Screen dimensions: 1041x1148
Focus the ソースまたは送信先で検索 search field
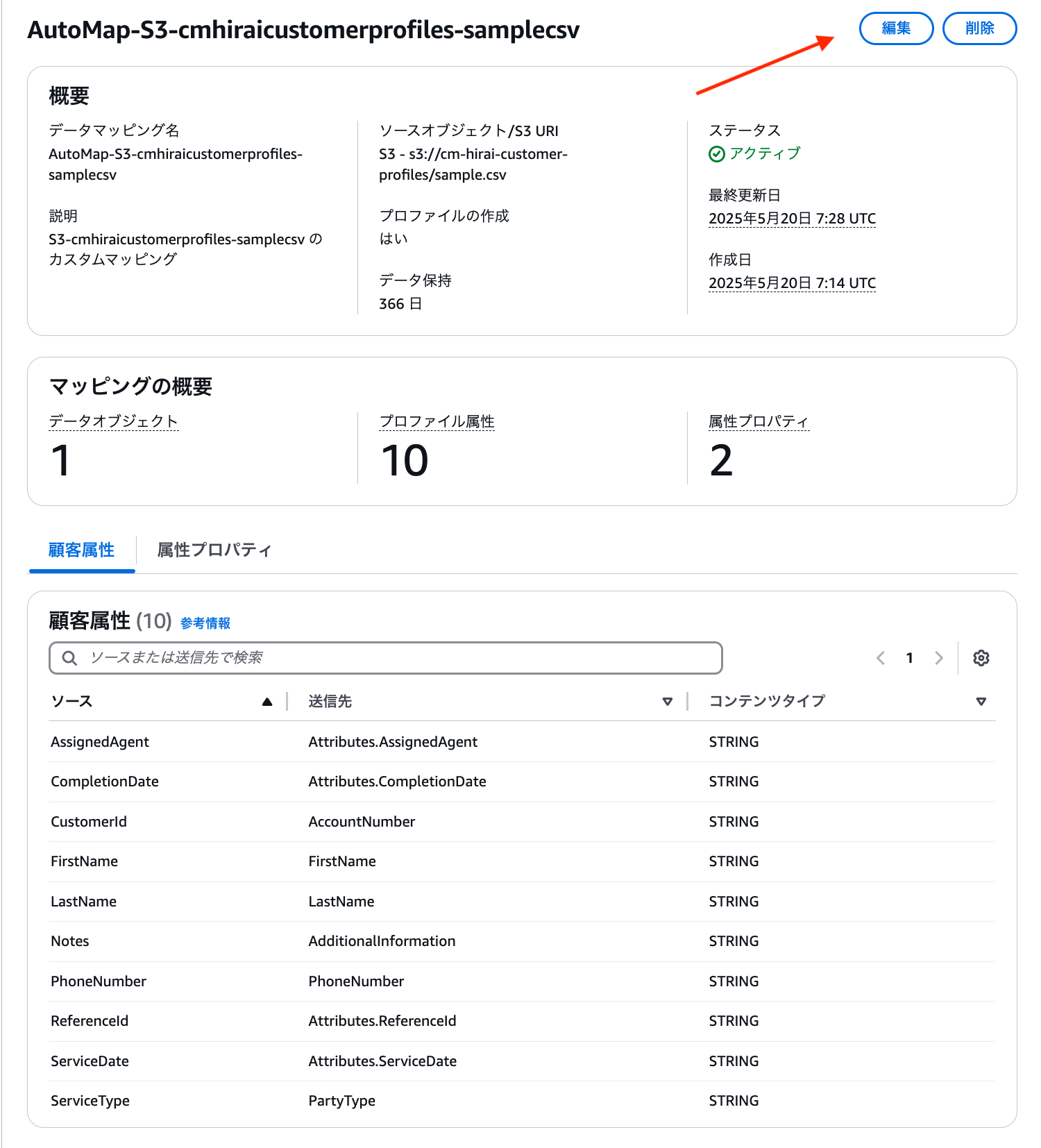click(385, 658)
